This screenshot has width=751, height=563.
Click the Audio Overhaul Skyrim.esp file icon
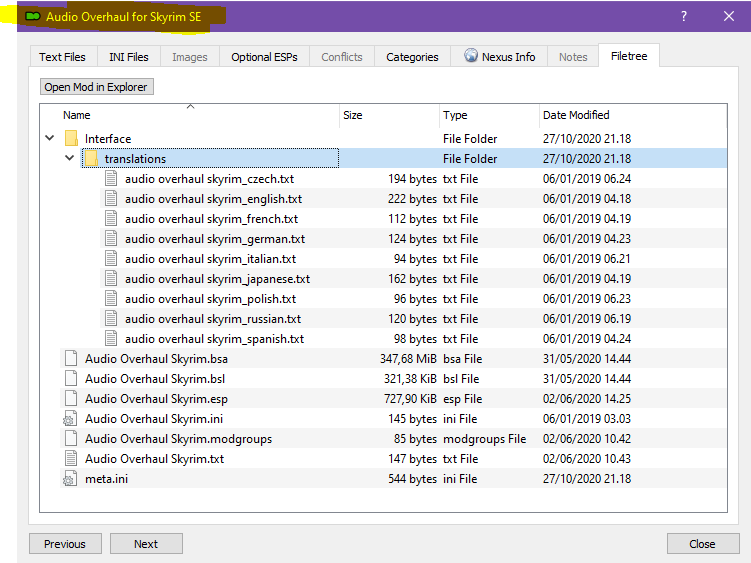coord(71,399)
